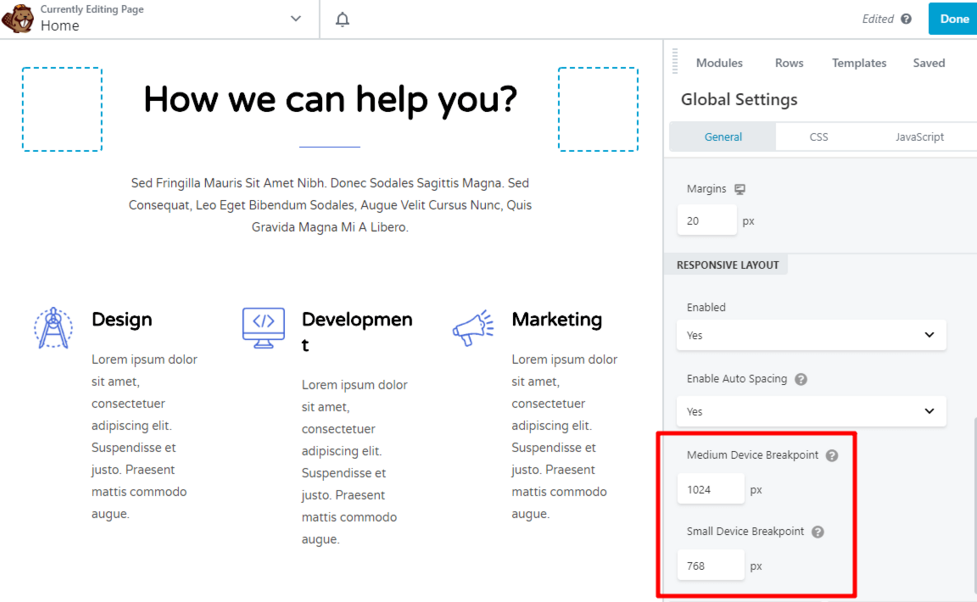Select the Marketing megaphone icon
The width and height of the screenshot is (977, 602).
pyautogui.click(x=473, y=327)
